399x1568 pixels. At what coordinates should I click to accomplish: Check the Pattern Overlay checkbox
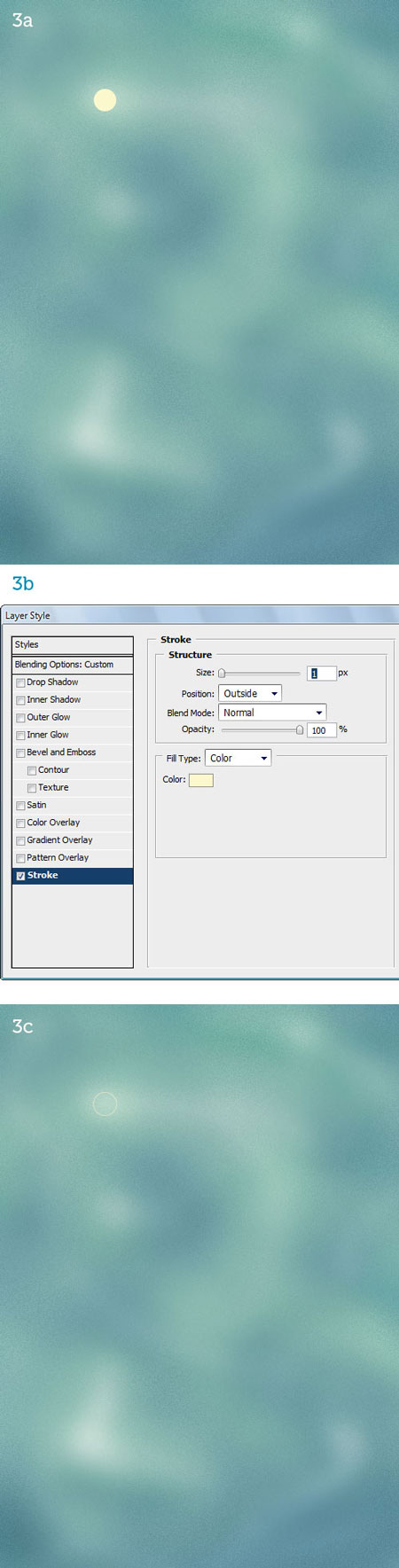20,859
